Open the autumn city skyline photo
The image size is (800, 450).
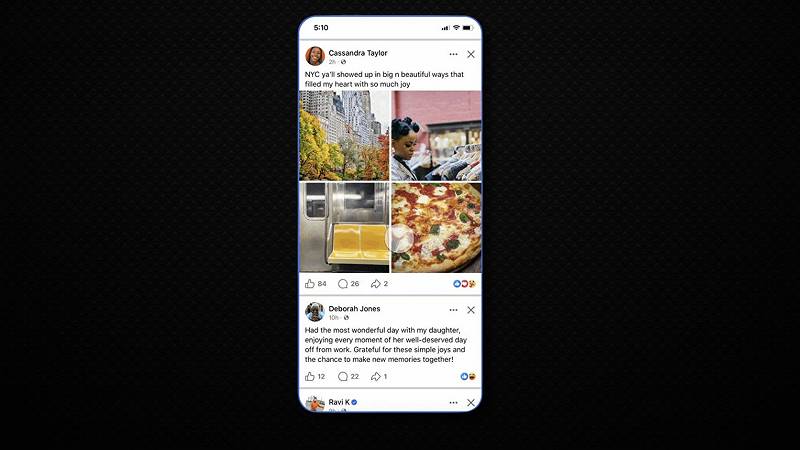point(344,136)
